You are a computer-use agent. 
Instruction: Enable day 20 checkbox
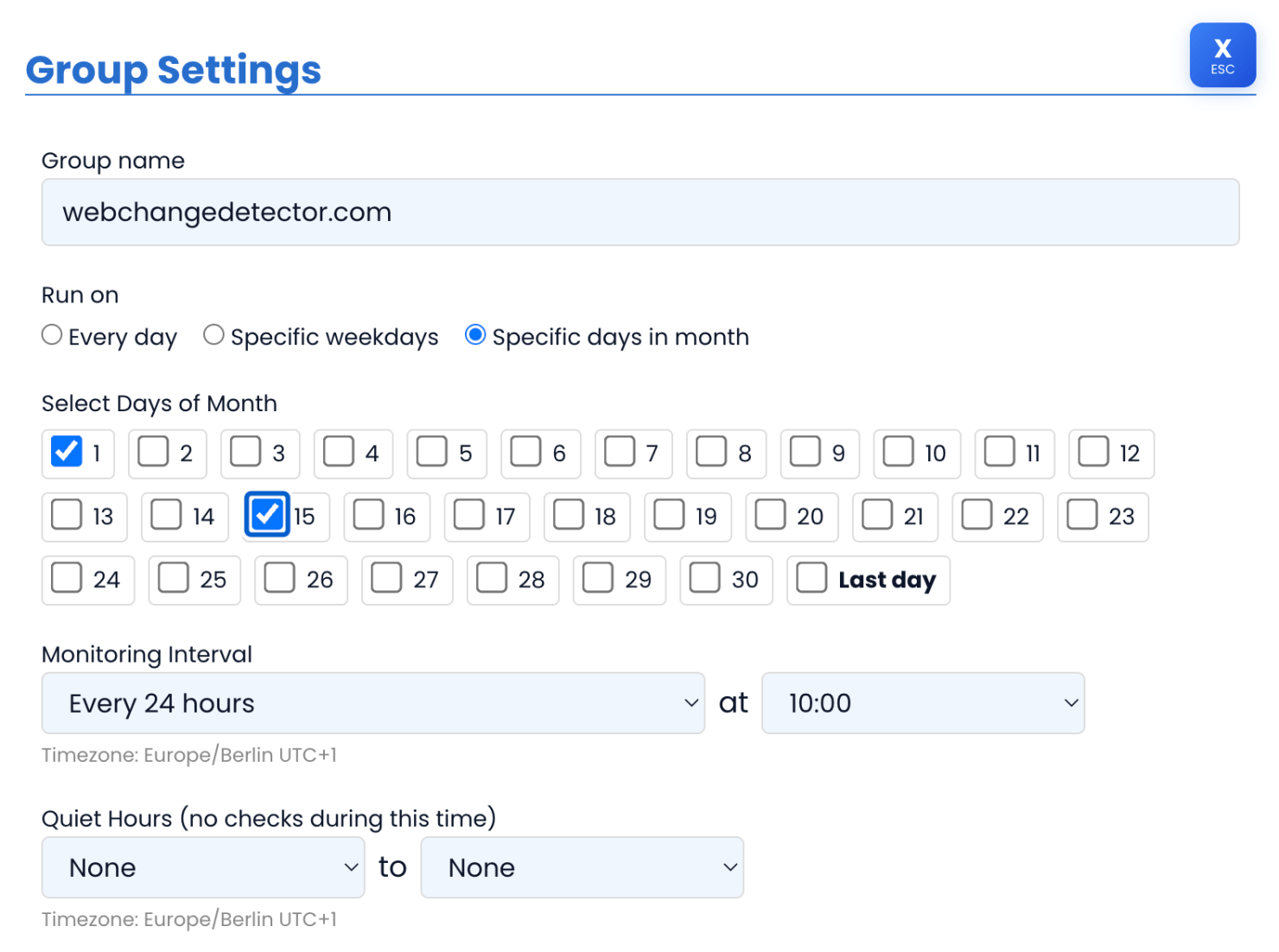coord(771,514)
